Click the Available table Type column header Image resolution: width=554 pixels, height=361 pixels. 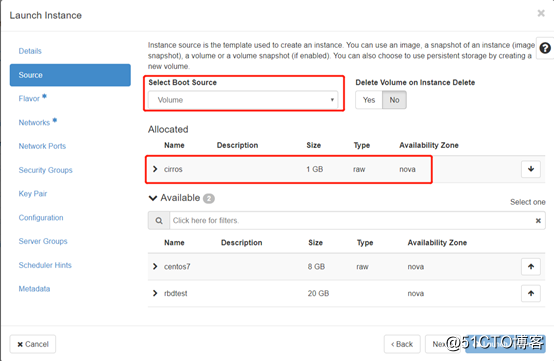pyautogui.click(x=365, y=243)
